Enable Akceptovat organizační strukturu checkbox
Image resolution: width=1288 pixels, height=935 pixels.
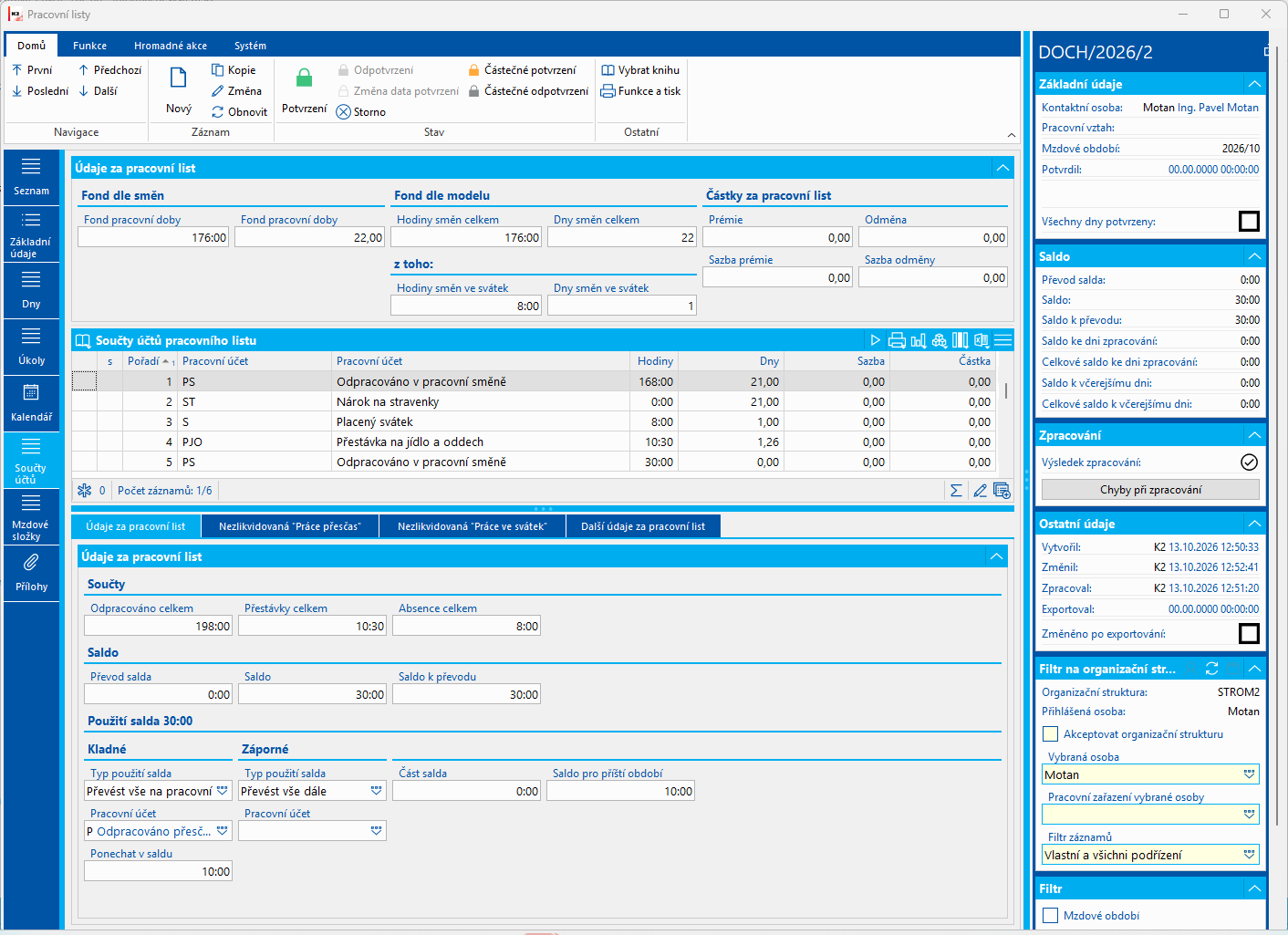1051,734
